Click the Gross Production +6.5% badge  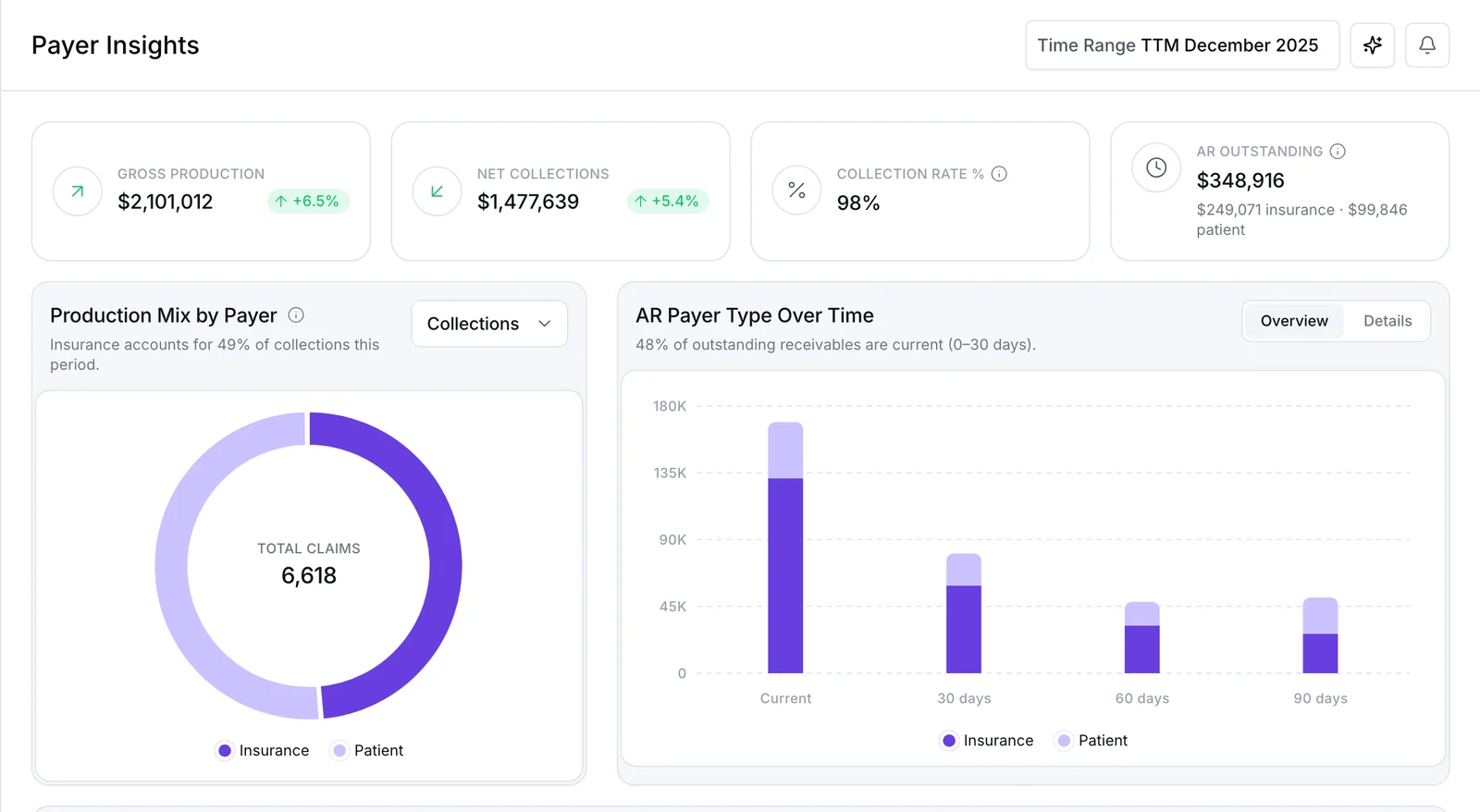tap(308, 201)
